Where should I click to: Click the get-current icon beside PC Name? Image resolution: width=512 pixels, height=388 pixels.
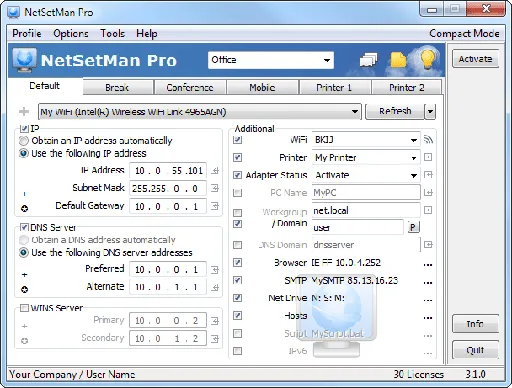(428, 192)
